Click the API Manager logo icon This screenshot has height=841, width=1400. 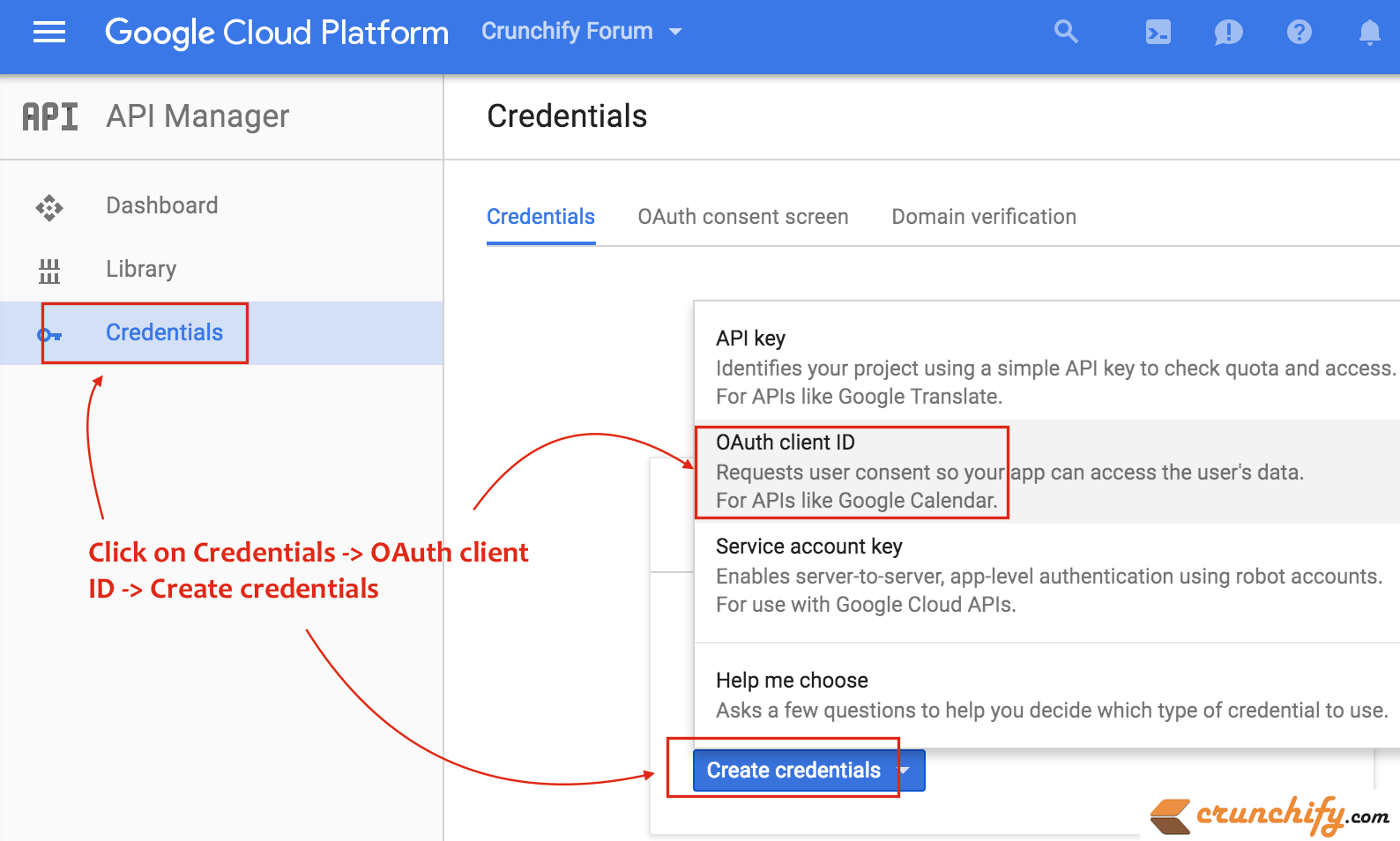pos(50,116)
